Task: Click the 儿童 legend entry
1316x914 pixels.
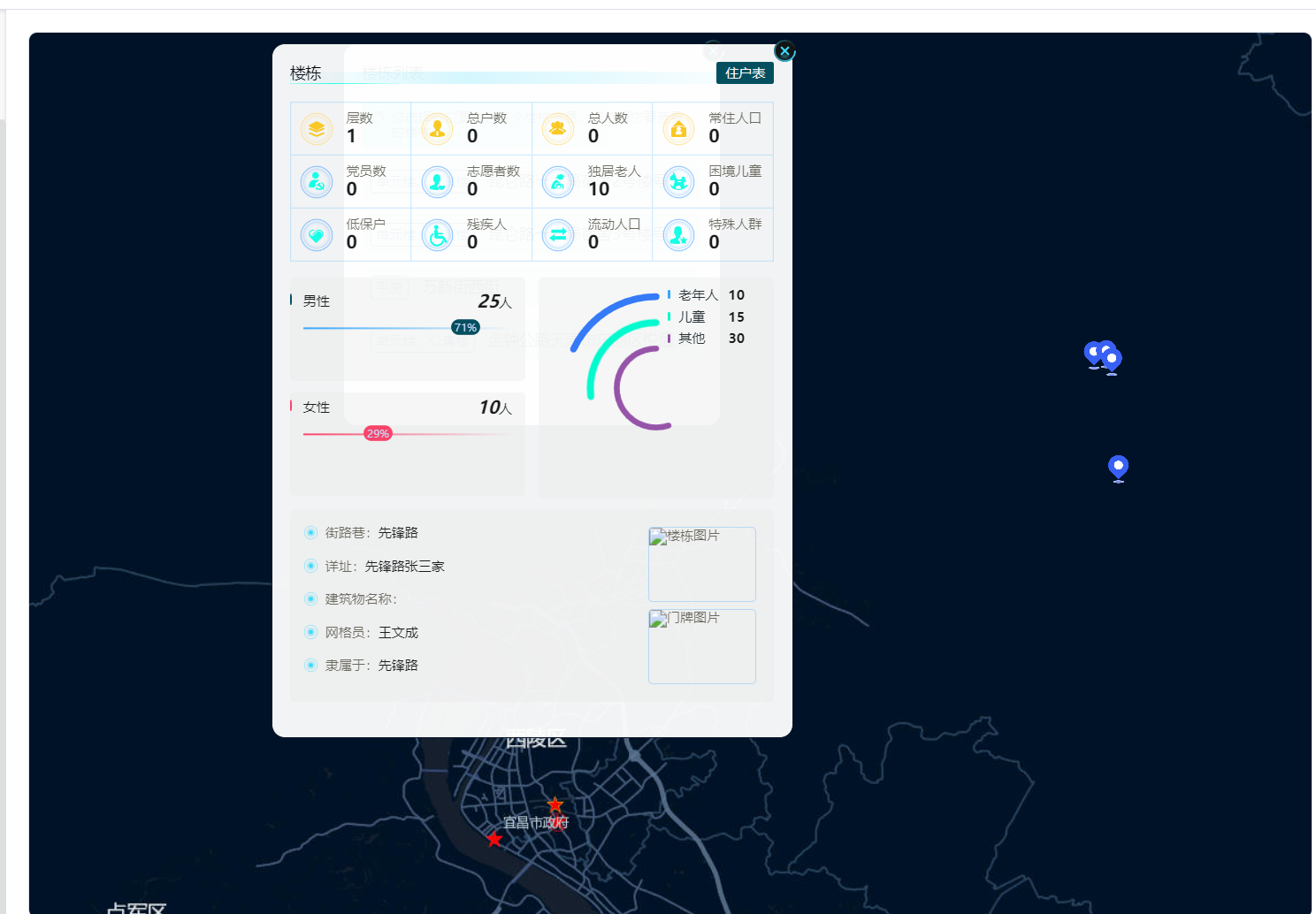Action: pyautogui.click(x=706, y=316)
